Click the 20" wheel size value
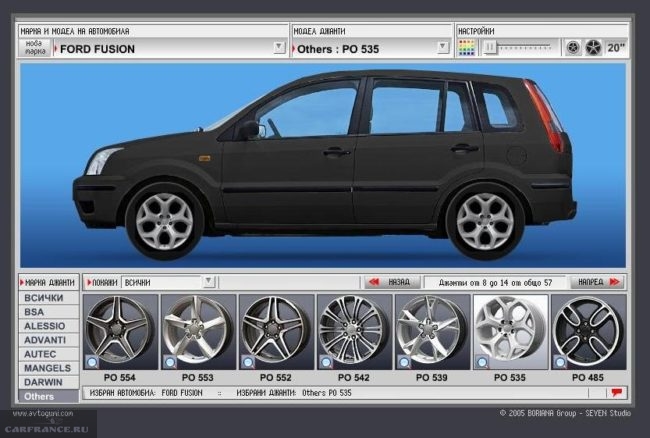Viewport: 650px width, 438px height. point(616,48)
